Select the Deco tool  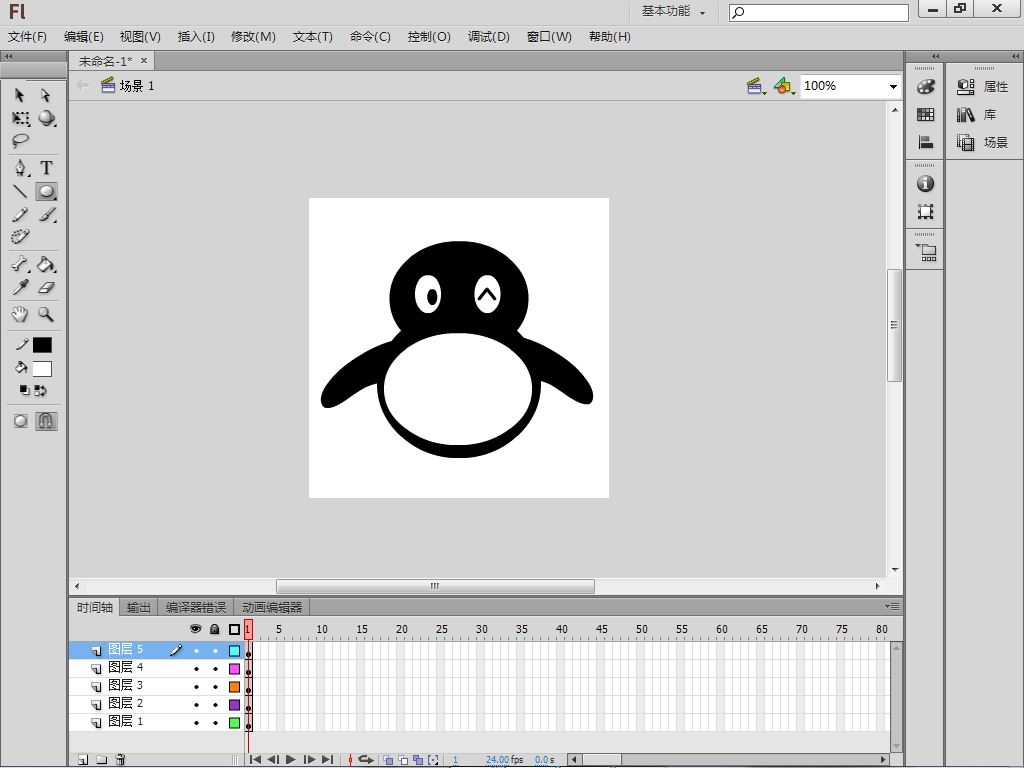click(20, 236)
